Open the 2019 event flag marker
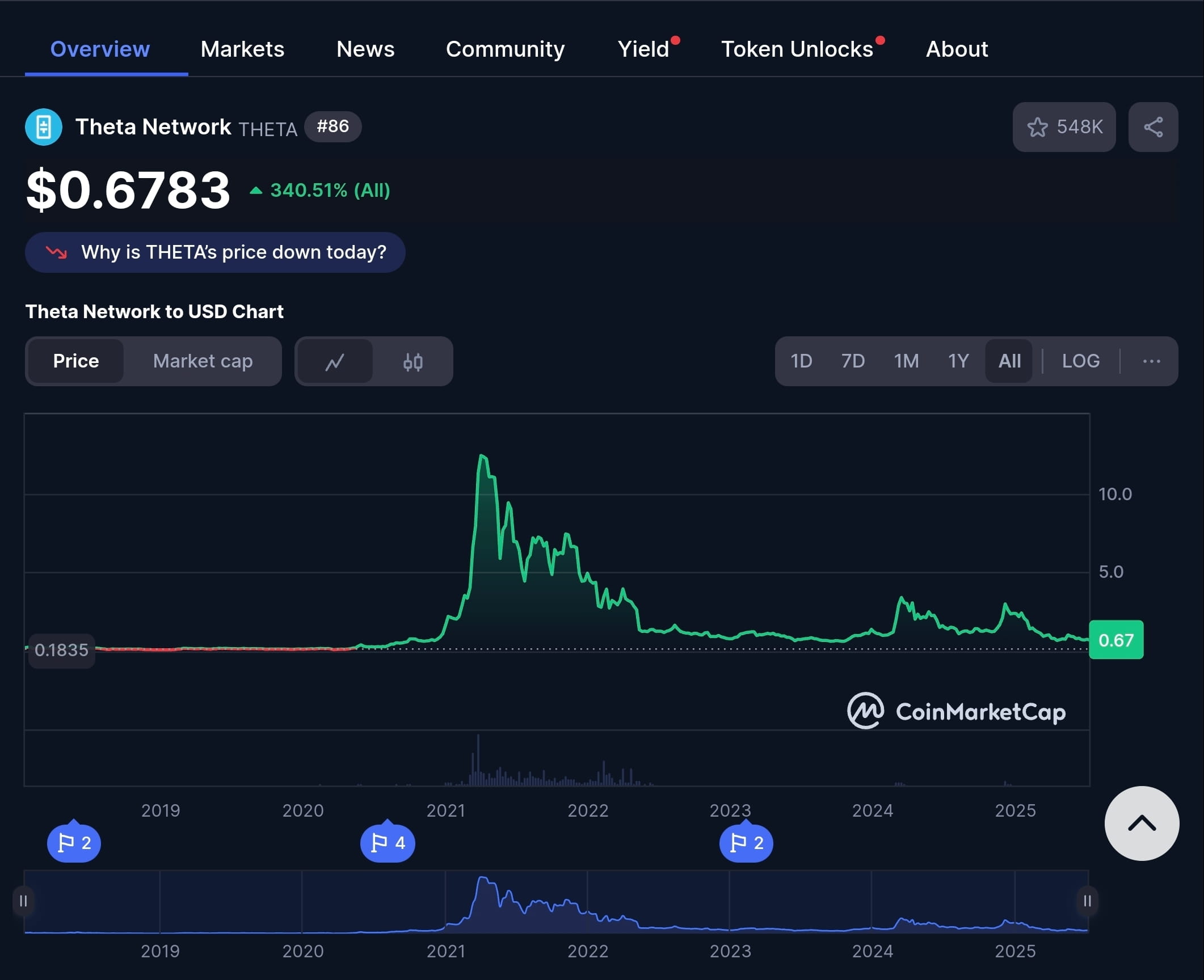Image resolution: width=1204 pixels, height=980 pixels. tap(74, 843)
